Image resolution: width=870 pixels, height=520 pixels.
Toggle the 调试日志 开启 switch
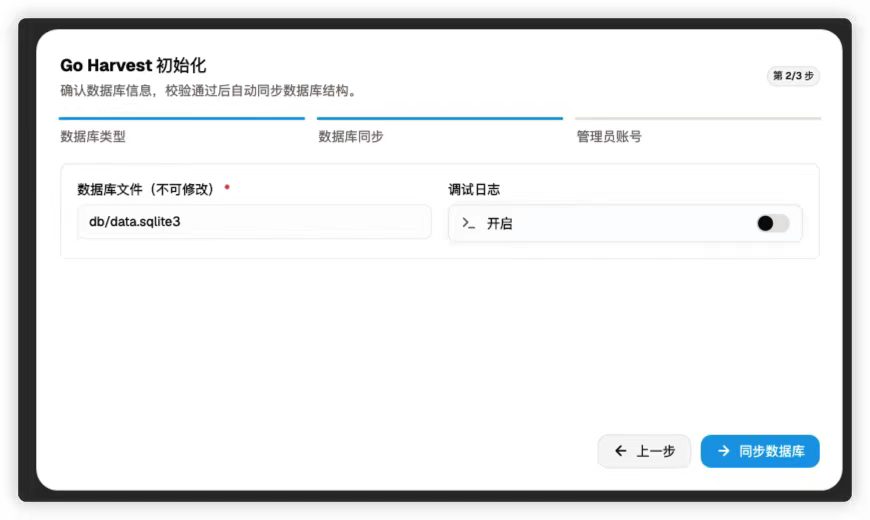click(x=773, y=223)
